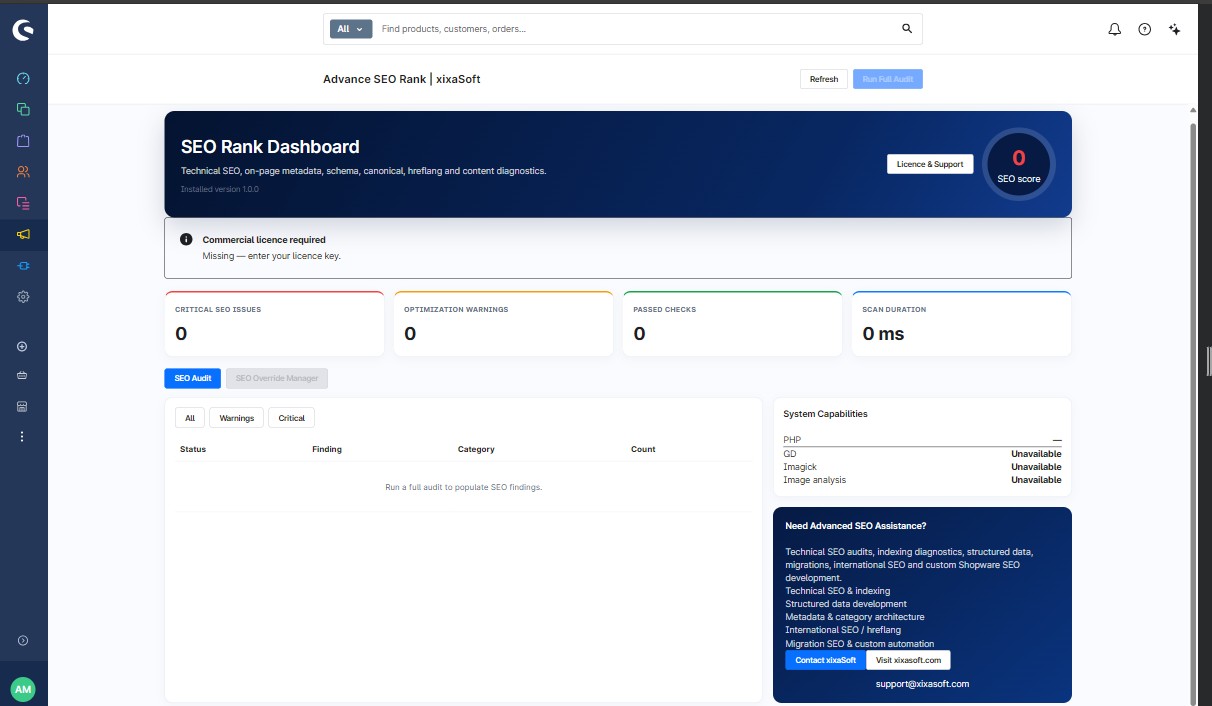Select the Warnings findings filter
Image resolution: width=1212 pixels, height=706 pixels.
237,418
